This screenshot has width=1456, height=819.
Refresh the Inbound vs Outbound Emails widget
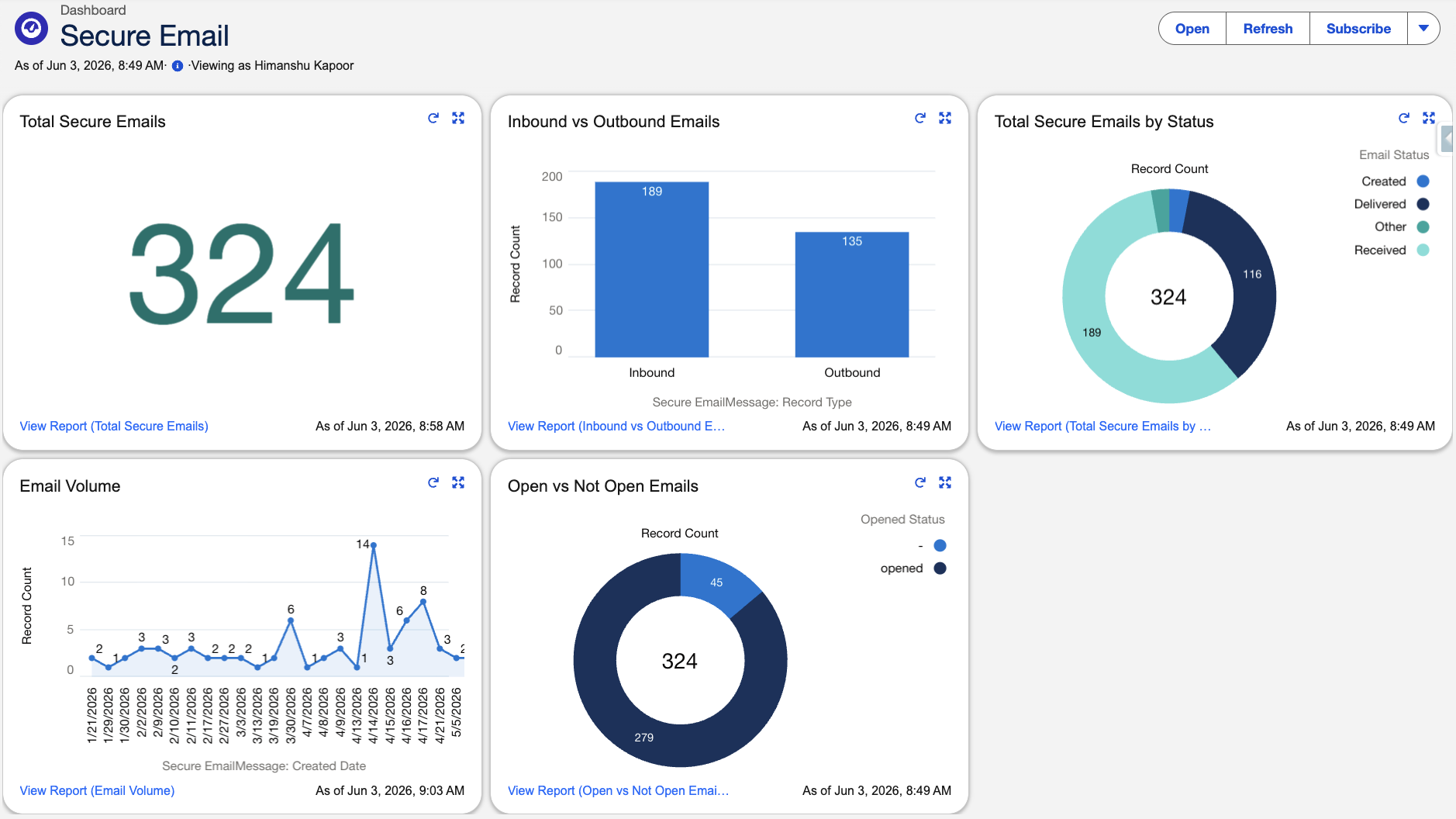coord(920,118)
